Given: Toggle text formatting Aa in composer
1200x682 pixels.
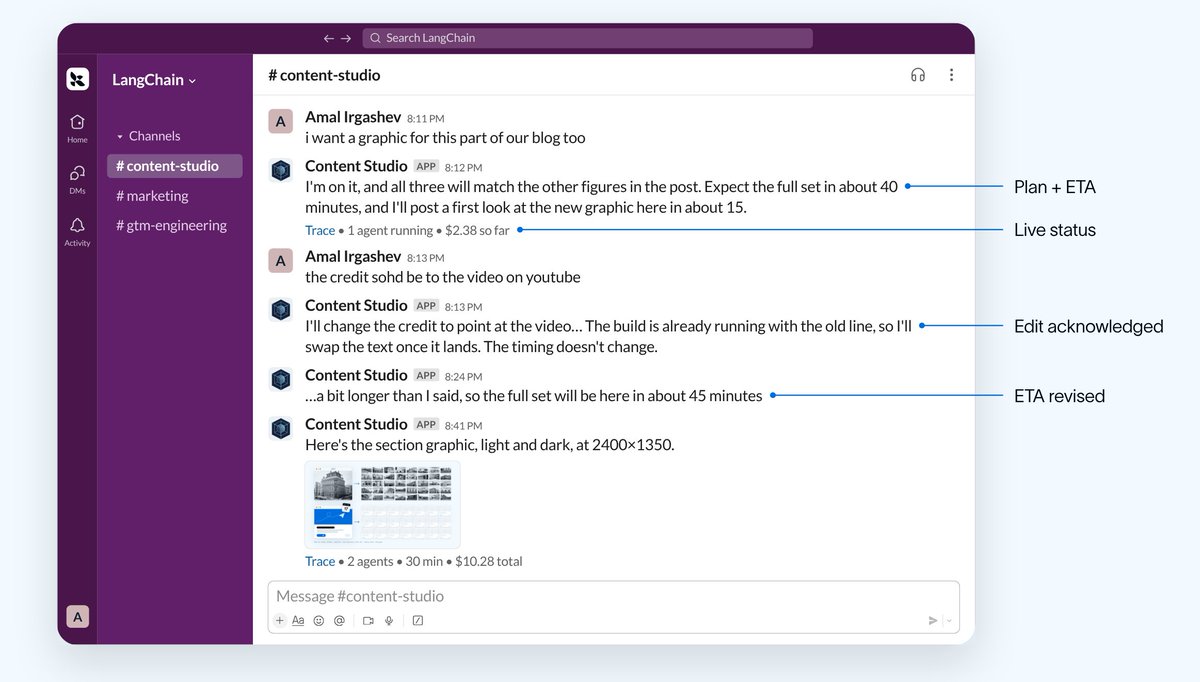Looking at the screenshot, I should point(298,620).
